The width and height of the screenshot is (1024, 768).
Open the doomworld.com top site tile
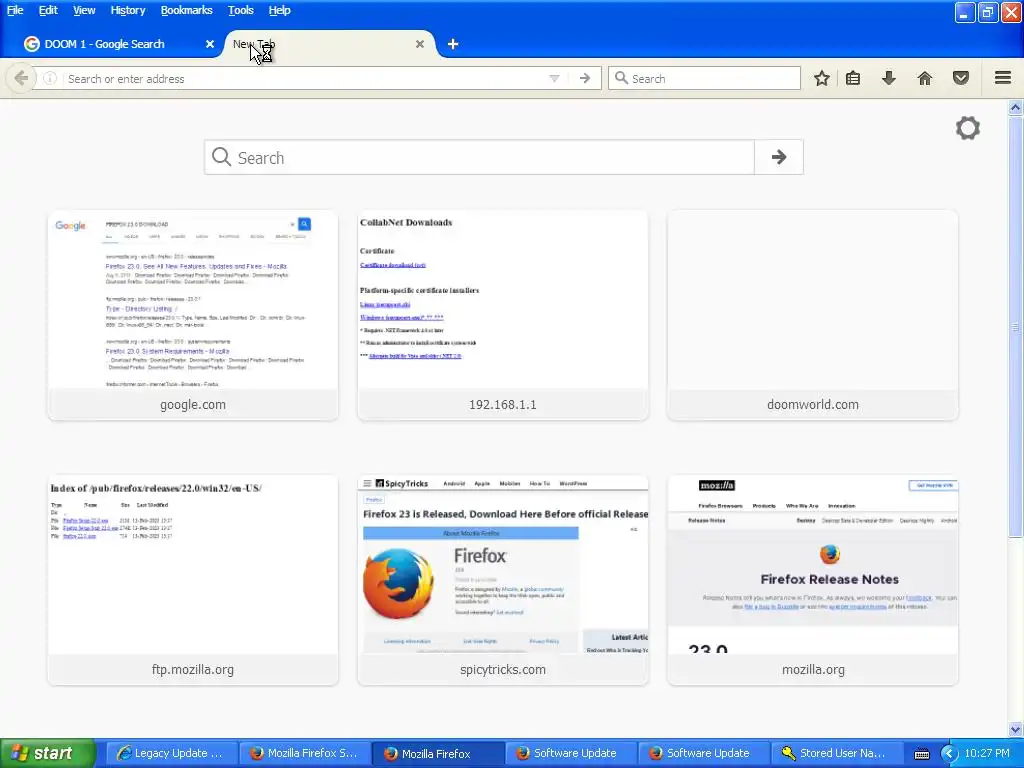pyautogui.click(x=812, y=315)
